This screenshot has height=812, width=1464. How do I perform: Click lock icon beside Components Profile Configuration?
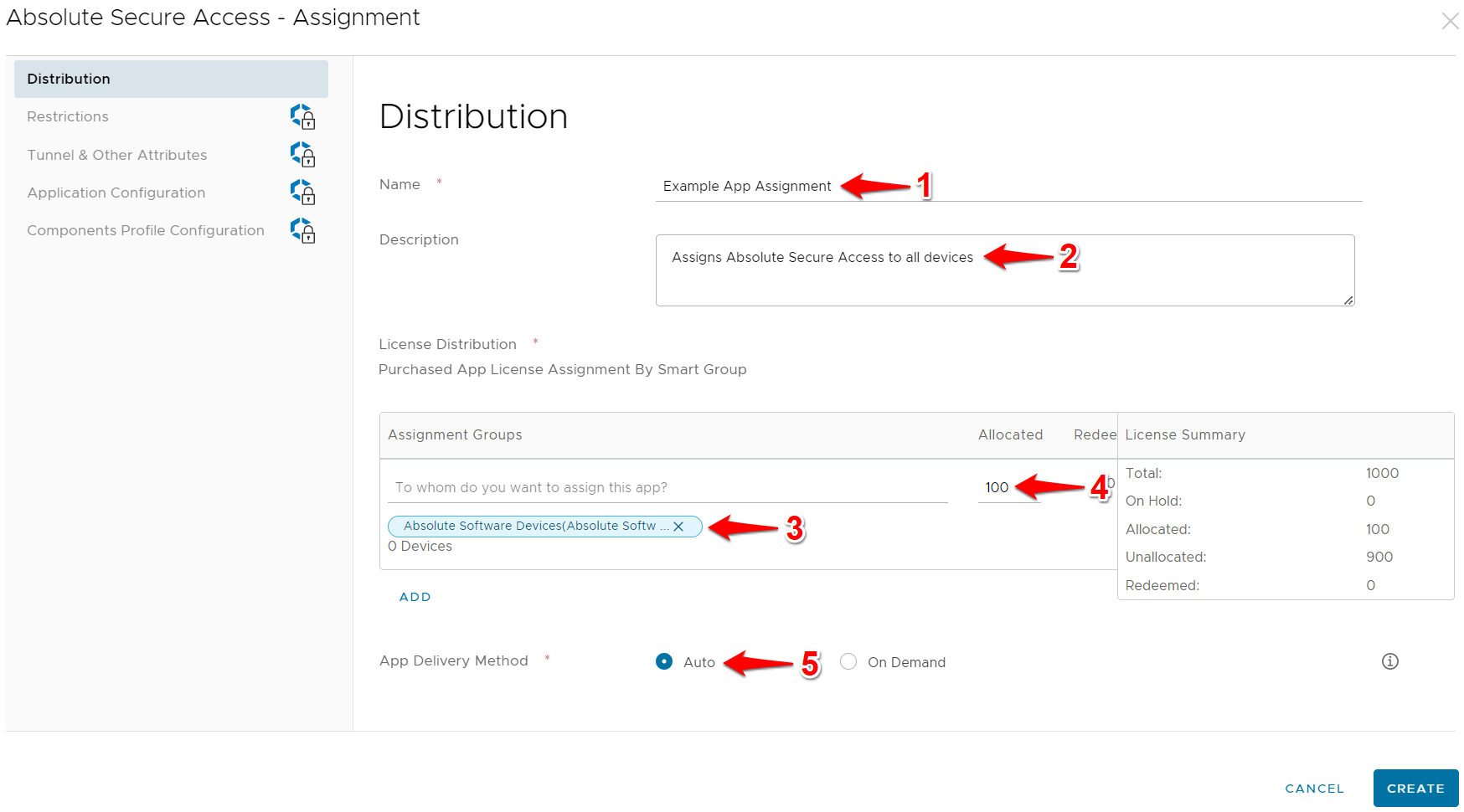[x=303, y=231]
